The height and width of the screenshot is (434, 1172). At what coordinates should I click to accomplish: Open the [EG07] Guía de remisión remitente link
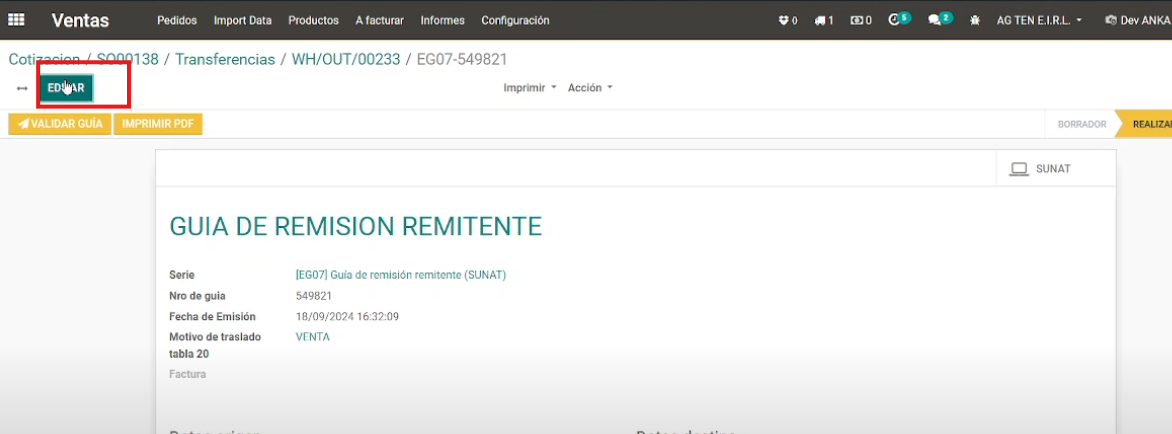click(401, 275)
